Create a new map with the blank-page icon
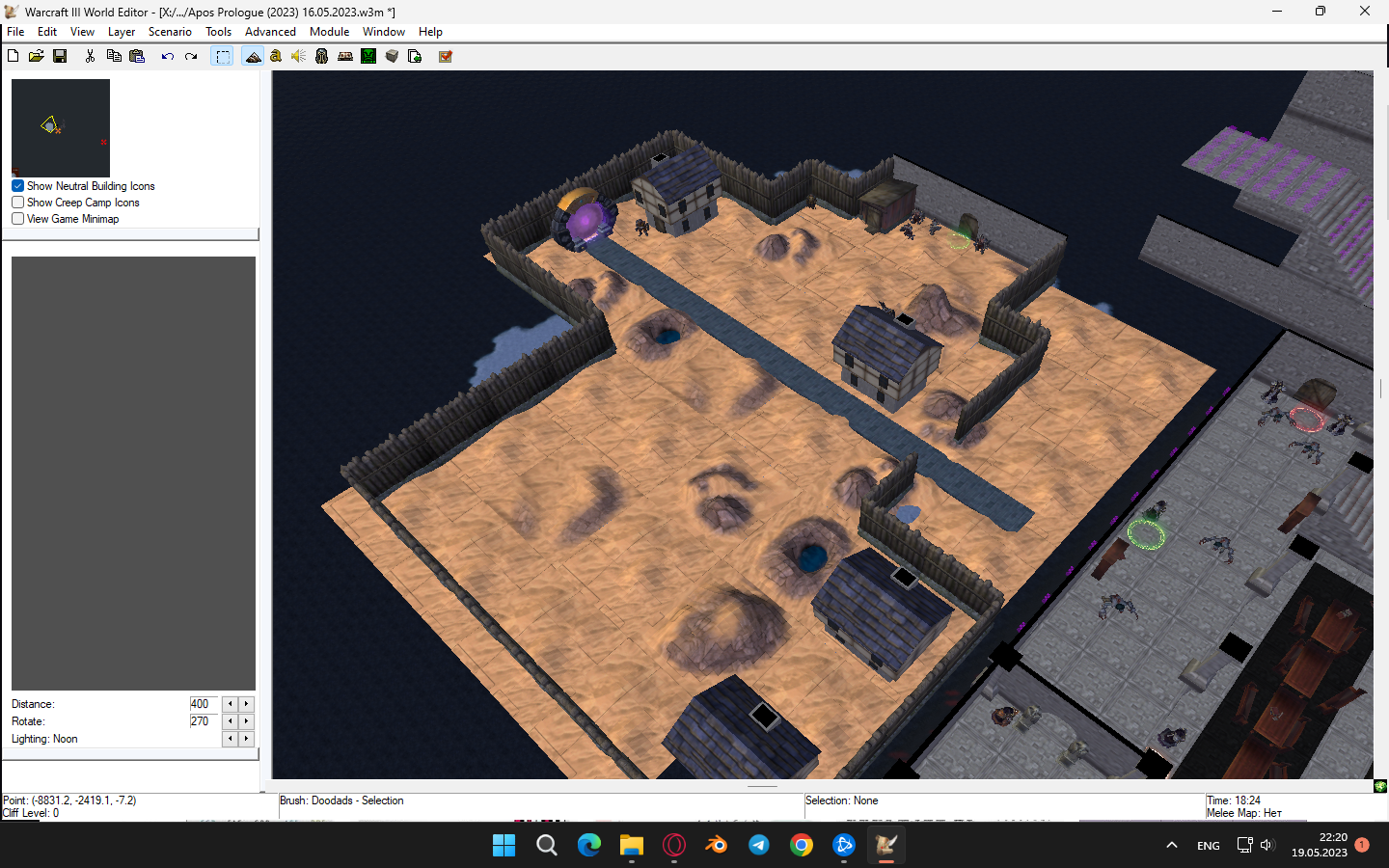 point(14,56)
